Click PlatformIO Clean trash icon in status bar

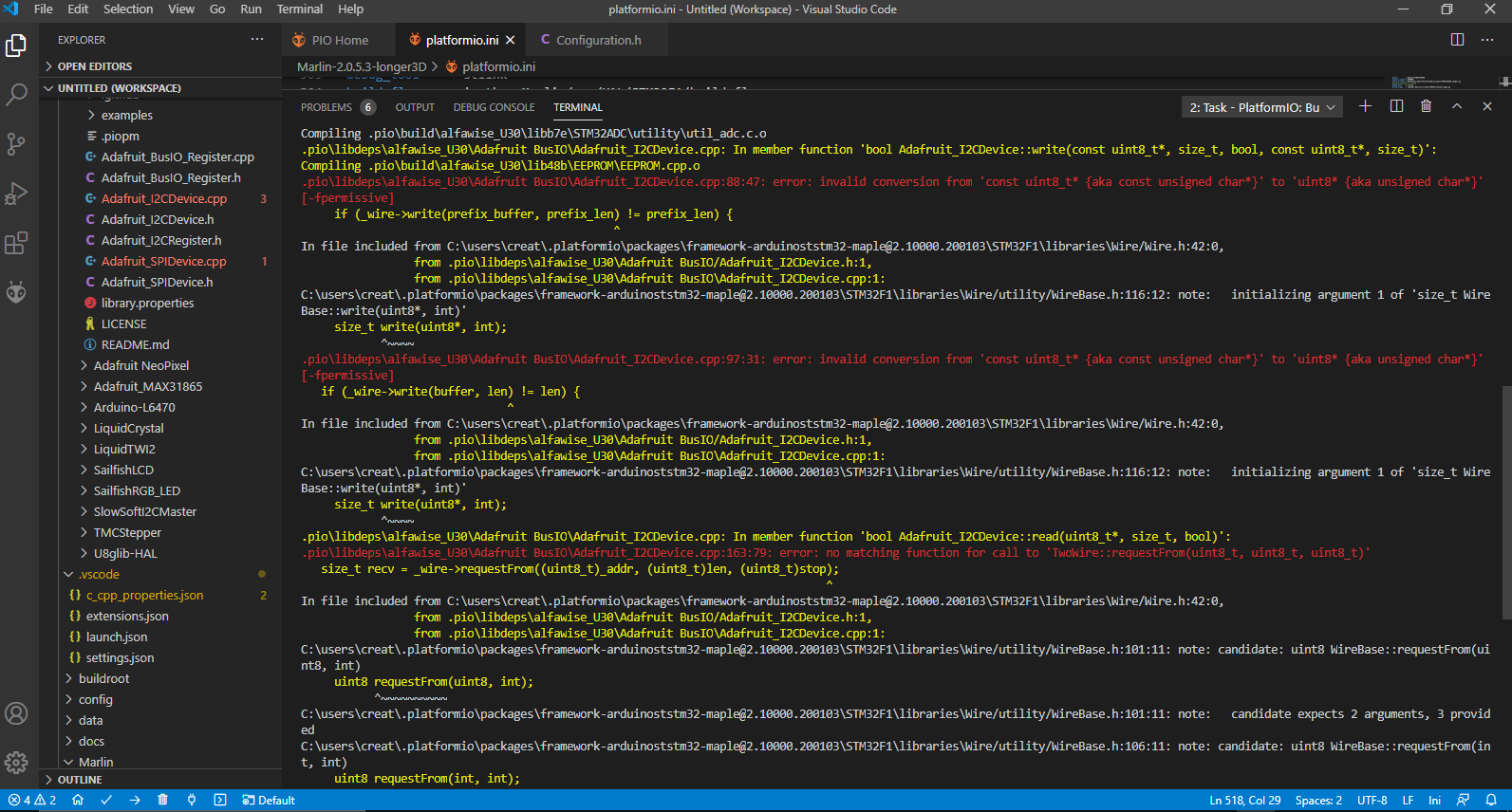point(162,800)
